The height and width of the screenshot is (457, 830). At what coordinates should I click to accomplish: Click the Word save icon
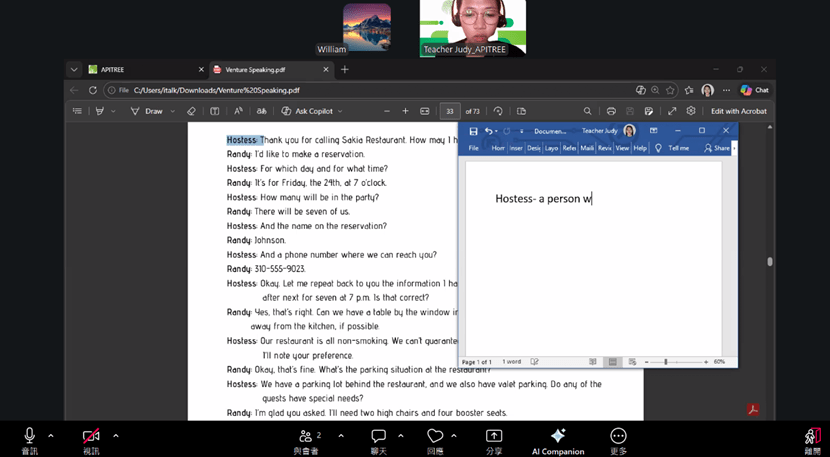point(473,131)
